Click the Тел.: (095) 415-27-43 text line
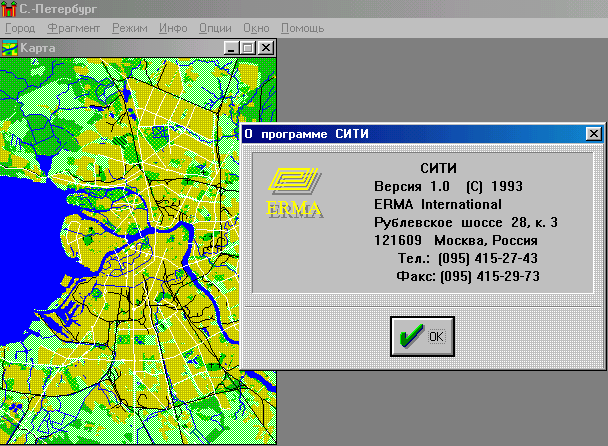 click(467, 258)
